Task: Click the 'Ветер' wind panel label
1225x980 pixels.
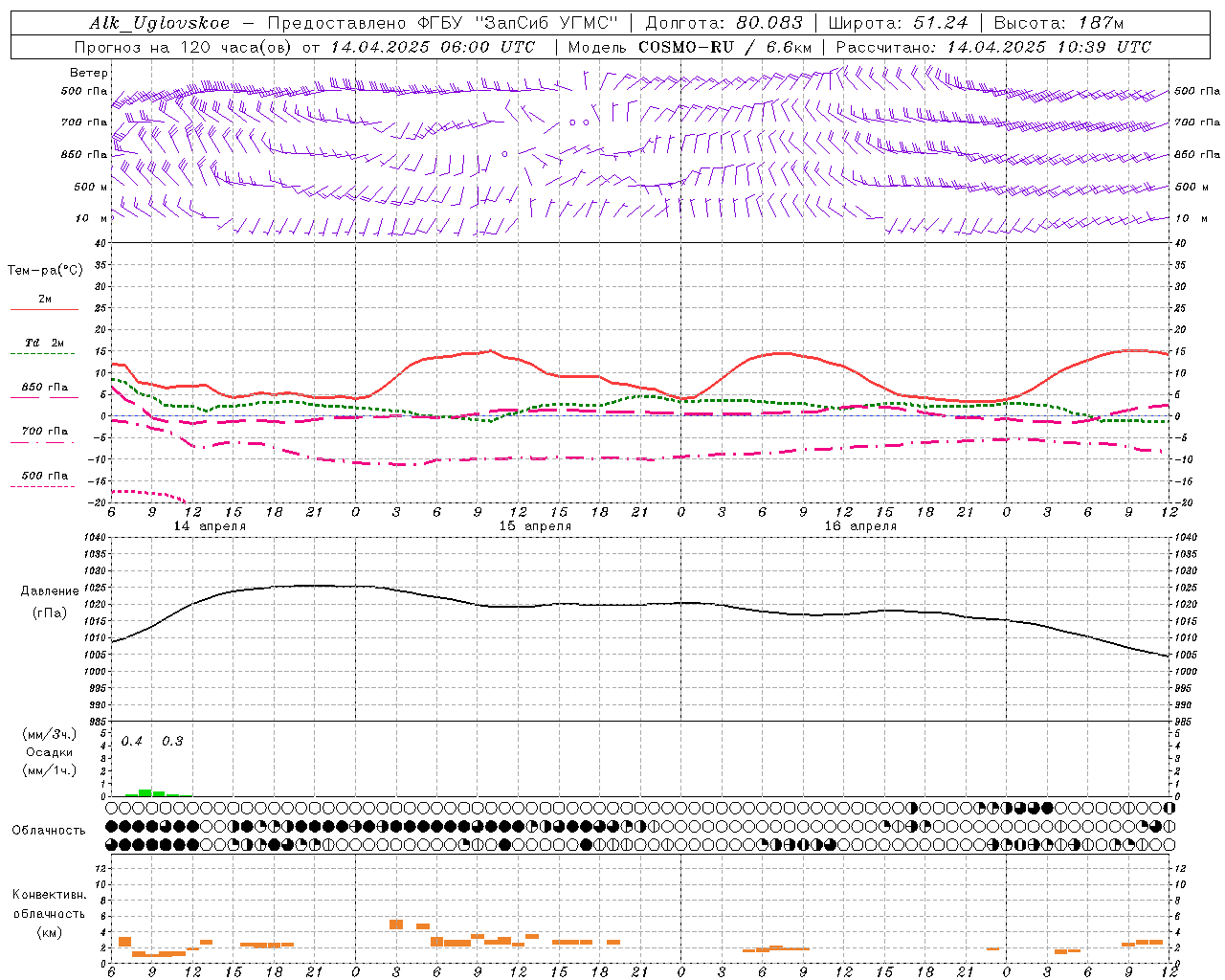Action: [89, 73]
